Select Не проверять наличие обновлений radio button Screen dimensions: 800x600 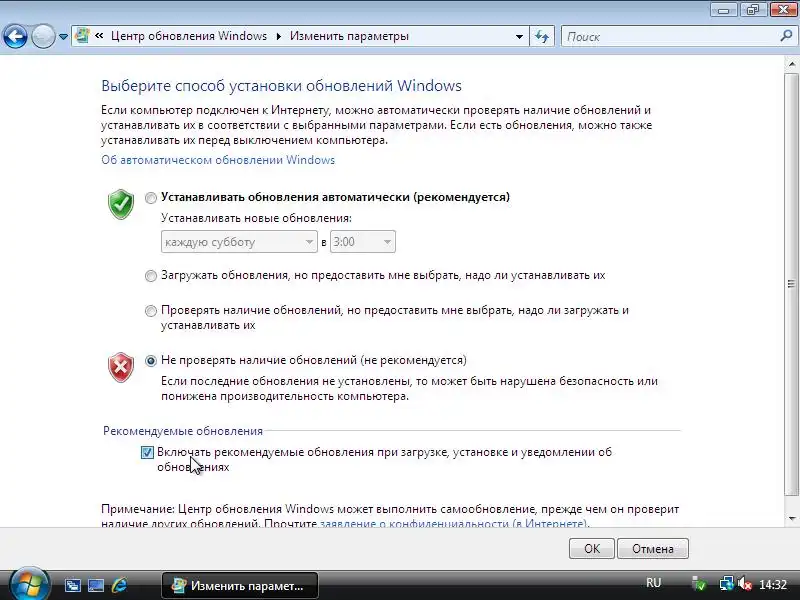151,361
